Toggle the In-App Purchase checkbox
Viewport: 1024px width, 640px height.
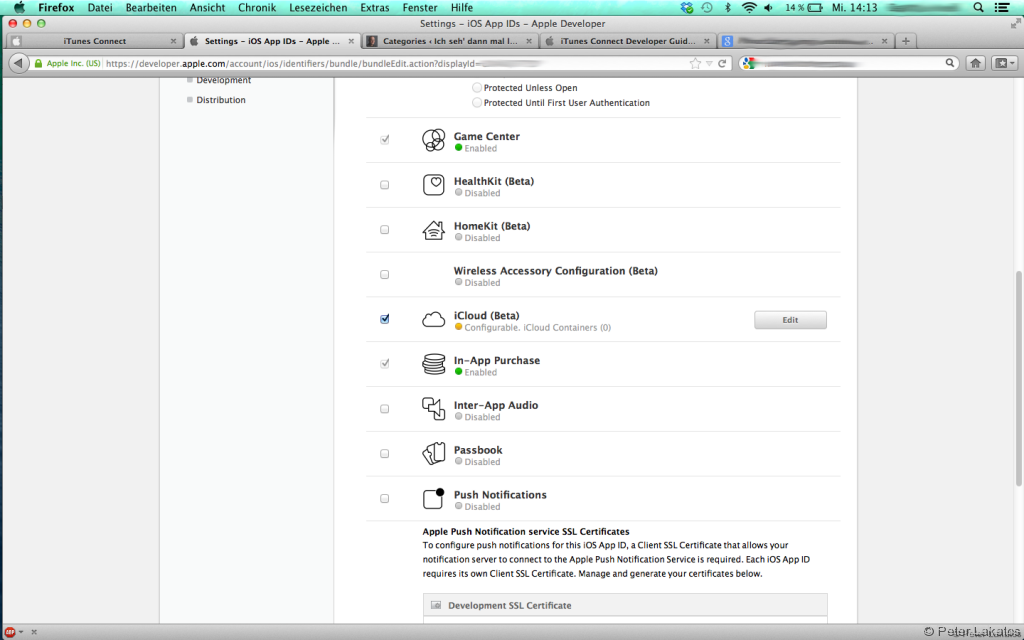pos(385,364)
